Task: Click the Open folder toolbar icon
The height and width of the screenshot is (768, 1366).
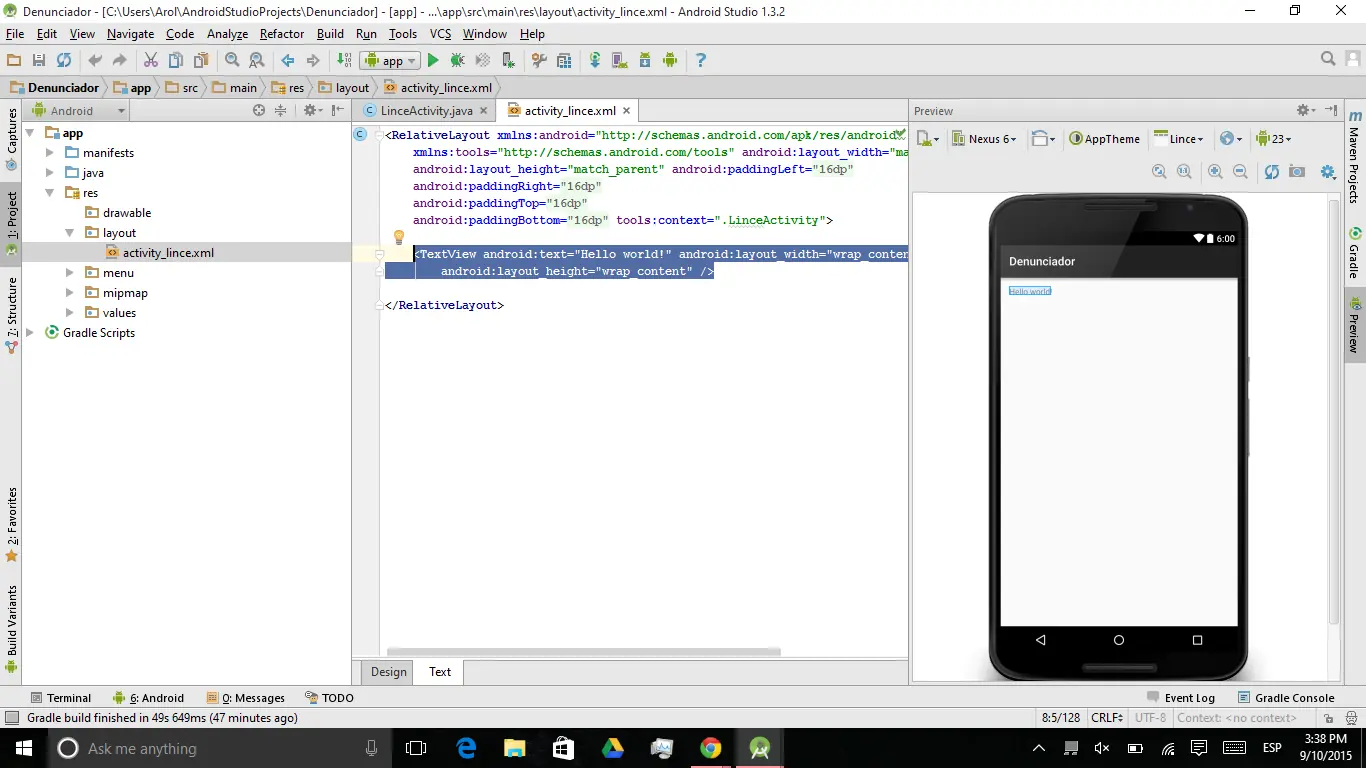Action: [x=14, y=60]
